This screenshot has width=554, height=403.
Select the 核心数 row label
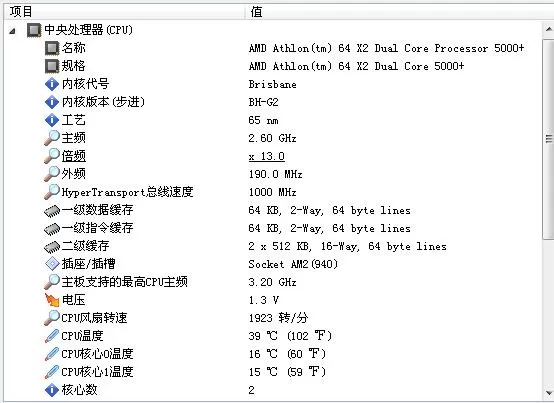79,390
